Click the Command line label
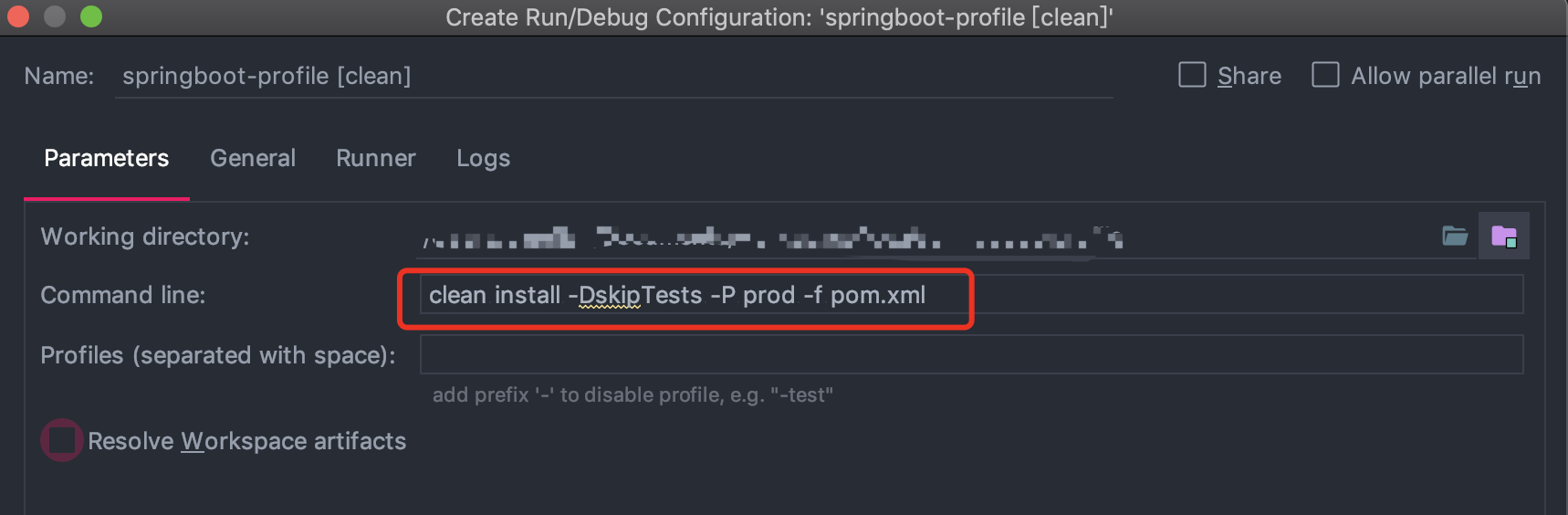 pos(123,295)
